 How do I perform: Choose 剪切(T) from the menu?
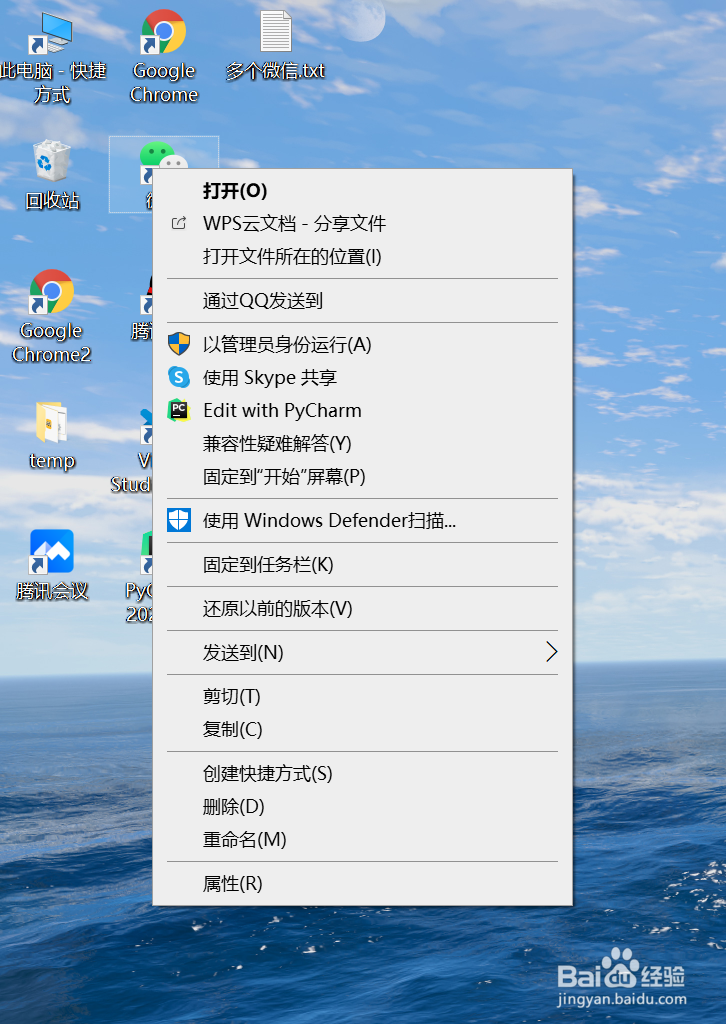[x=362, y=696]
